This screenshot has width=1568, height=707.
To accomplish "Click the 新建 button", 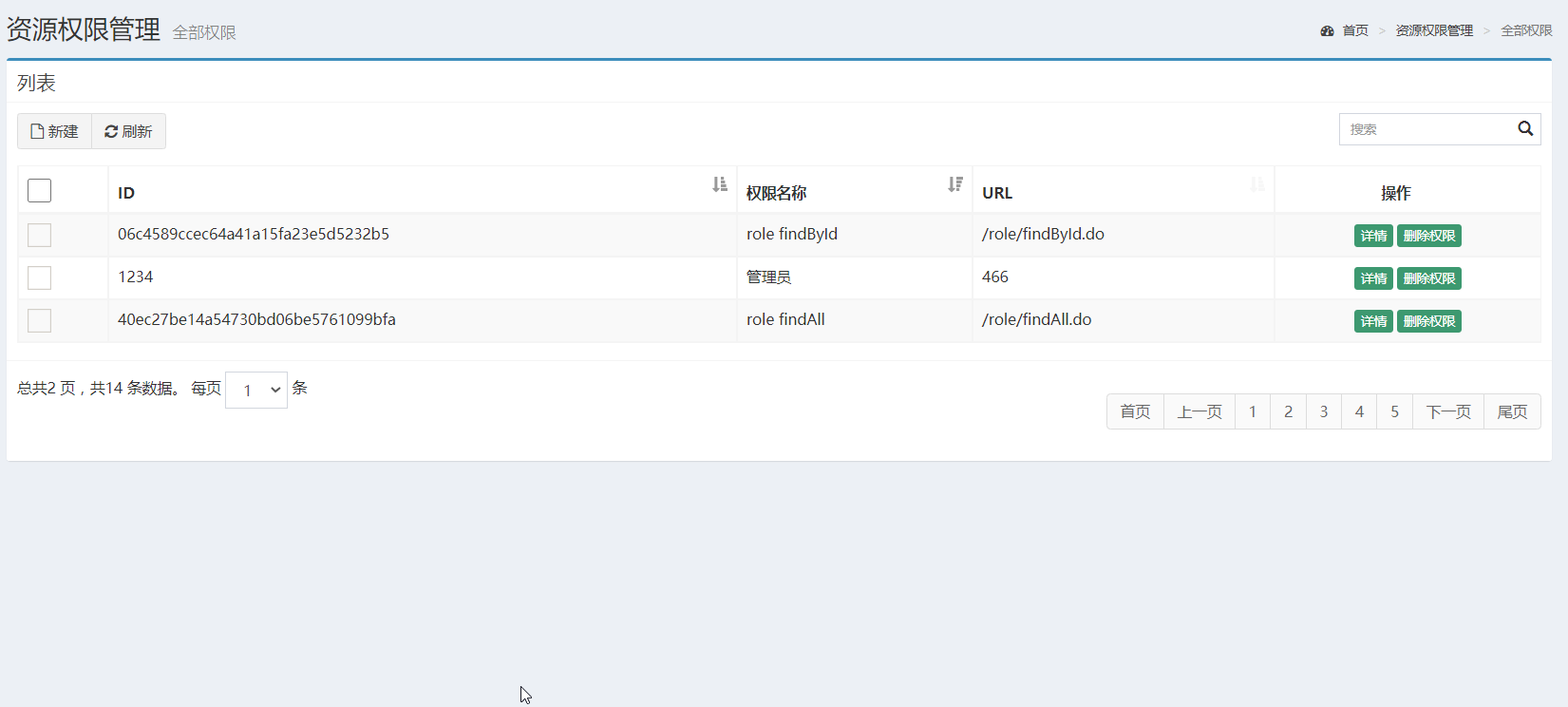I will point(54,131).
